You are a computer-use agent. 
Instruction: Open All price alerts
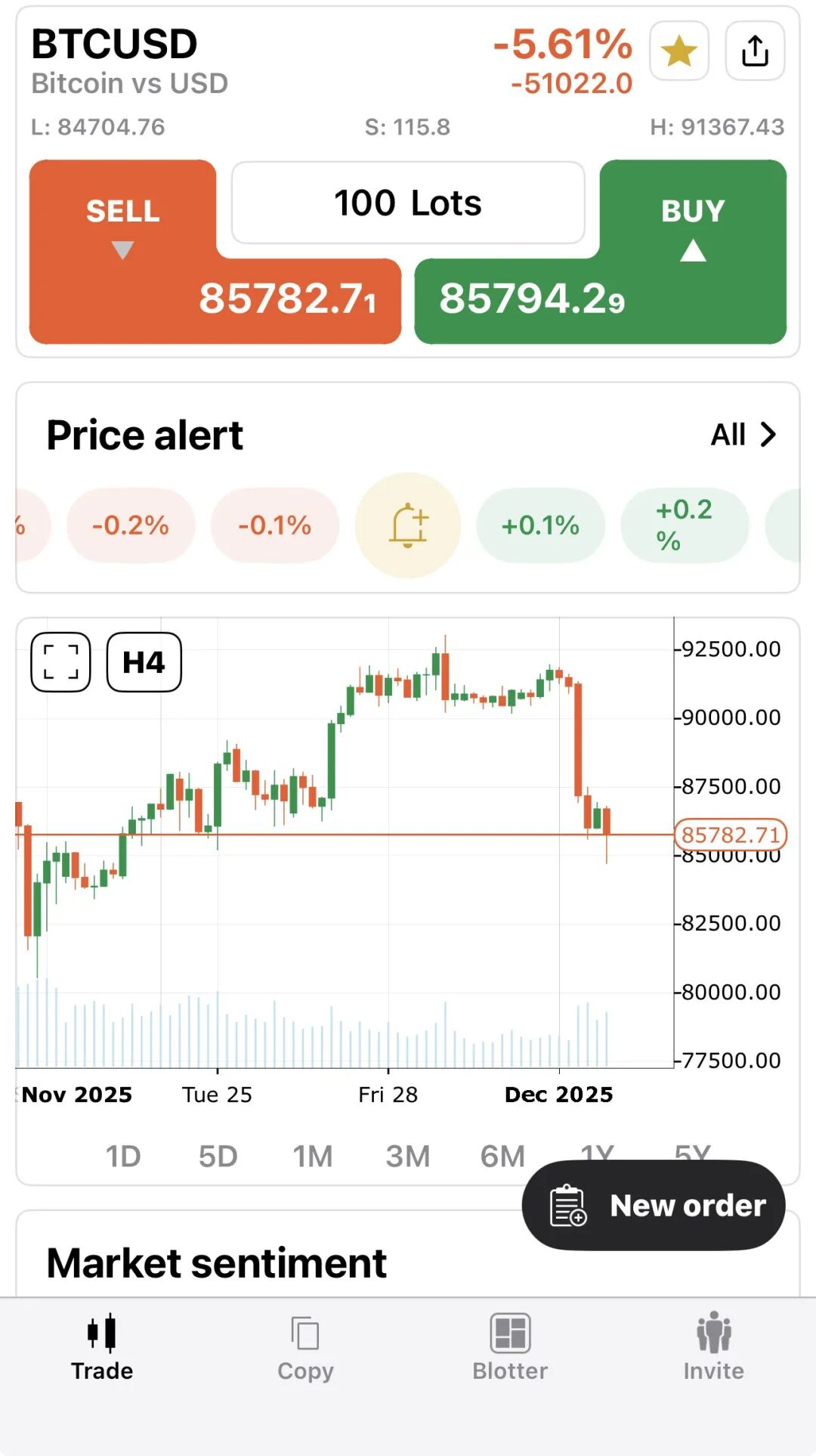point(743,435)
